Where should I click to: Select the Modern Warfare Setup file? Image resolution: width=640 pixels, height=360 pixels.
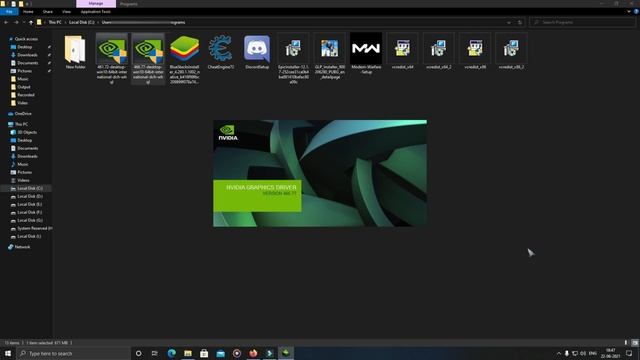click(x=366, y=54)
